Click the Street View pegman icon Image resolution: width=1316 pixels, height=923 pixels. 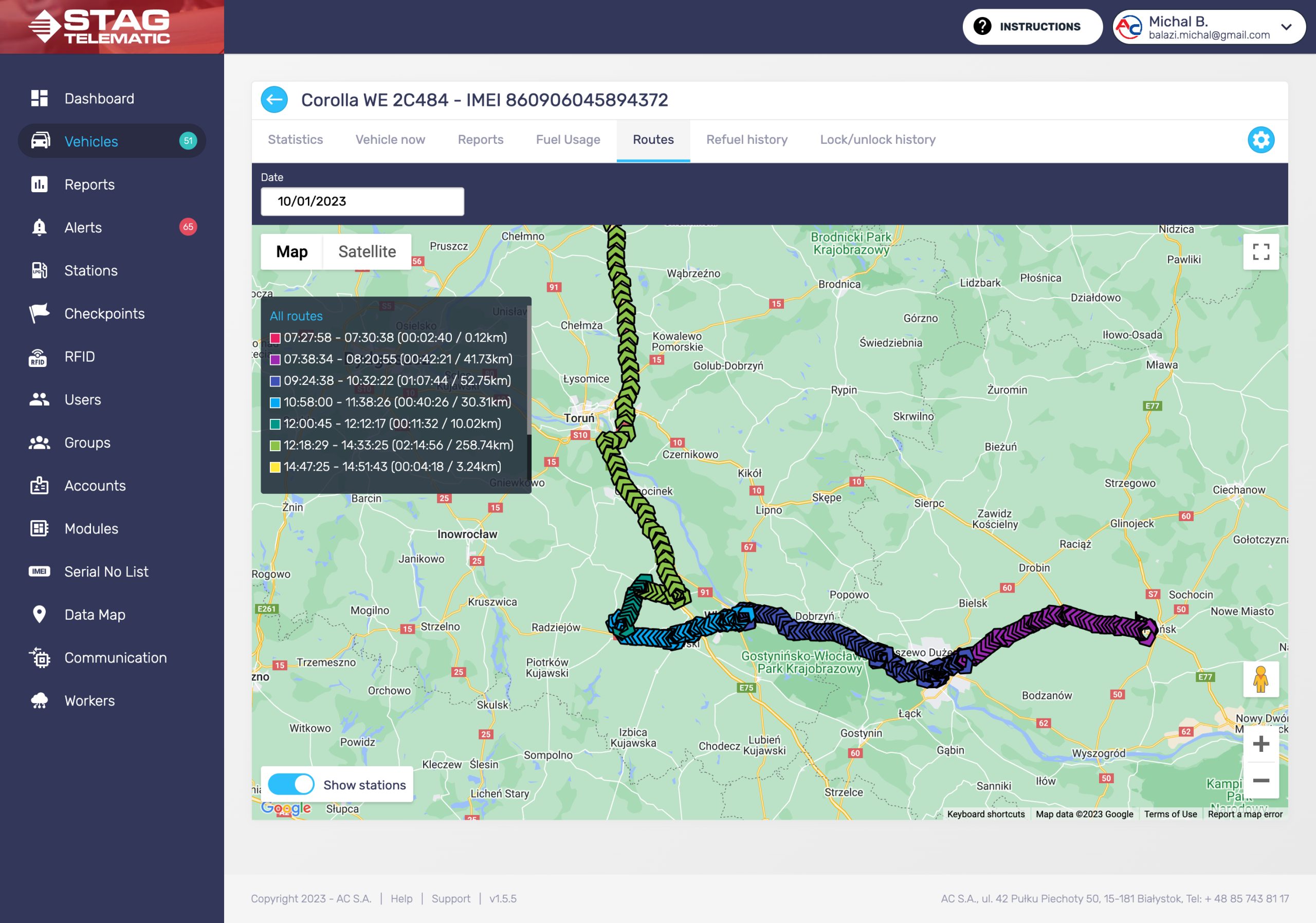(1261, 679)
